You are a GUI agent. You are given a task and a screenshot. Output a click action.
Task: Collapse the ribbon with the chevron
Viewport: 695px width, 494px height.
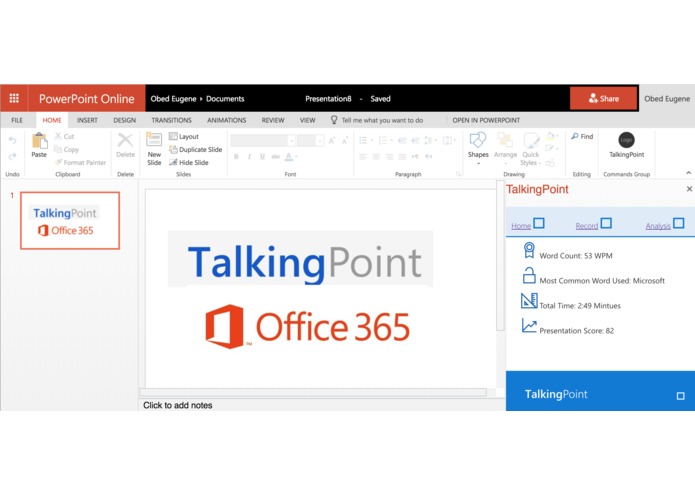(688, 172)
